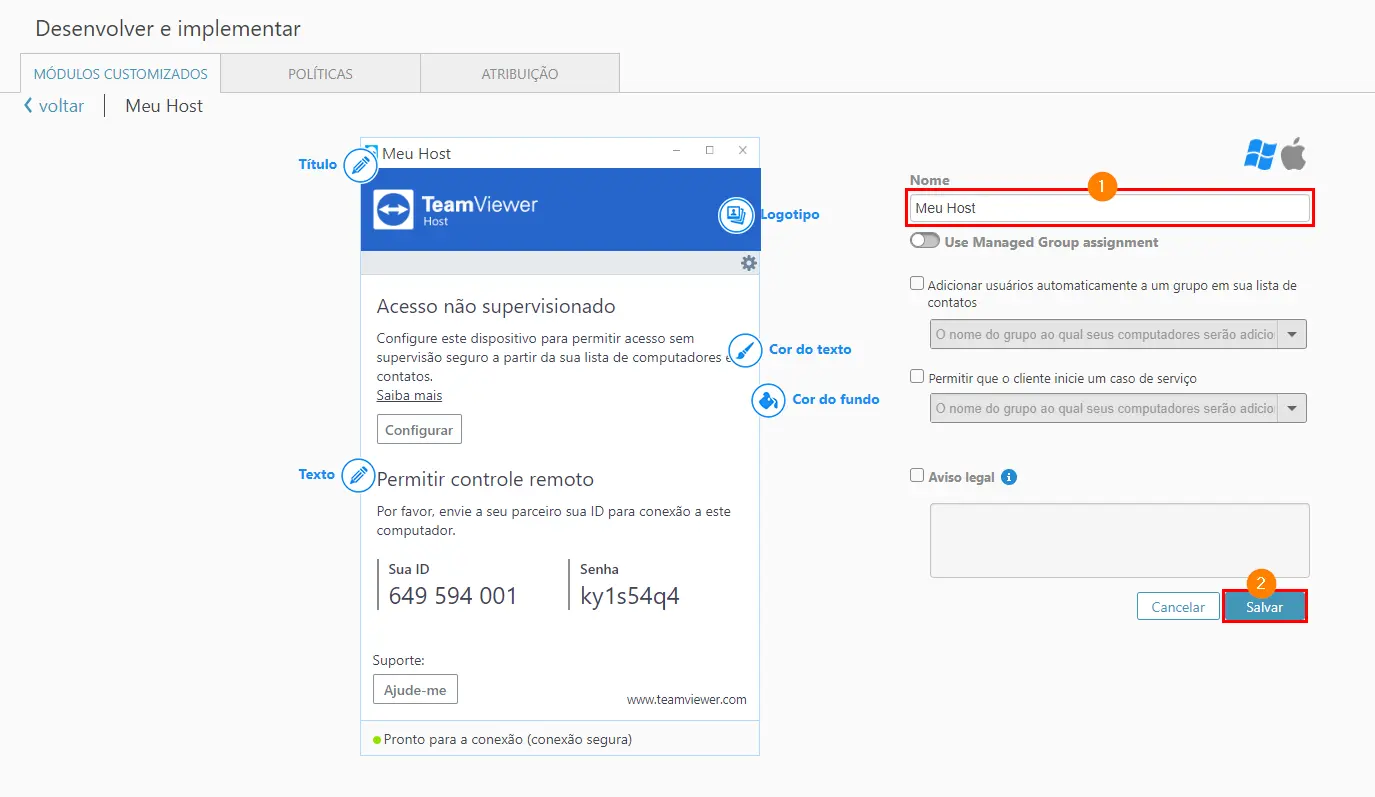
Task: Click the Texto pencil edit icon
Action: click(x=358, y=475)
